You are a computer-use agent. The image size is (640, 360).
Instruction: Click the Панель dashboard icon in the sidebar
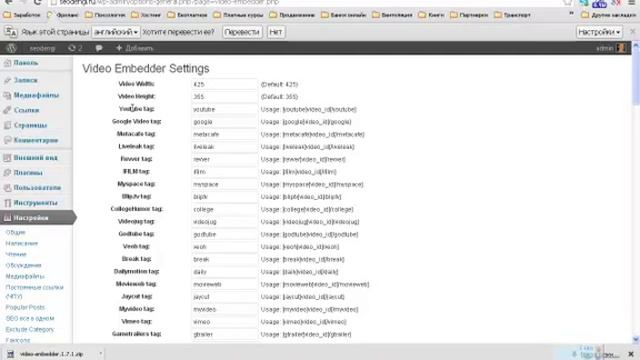coord(7,63)
